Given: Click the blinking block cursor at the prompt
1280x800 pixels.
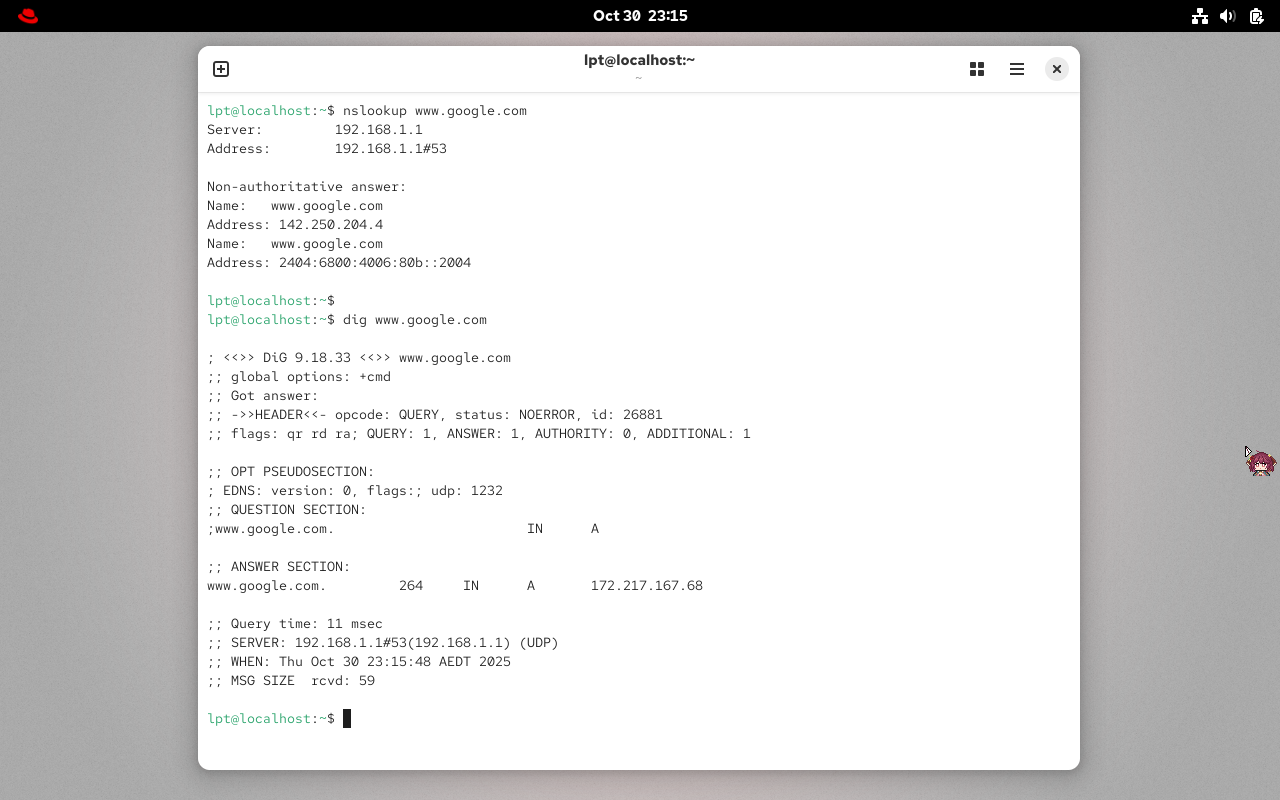Looking at the screenshot, I should pos(347,718).
